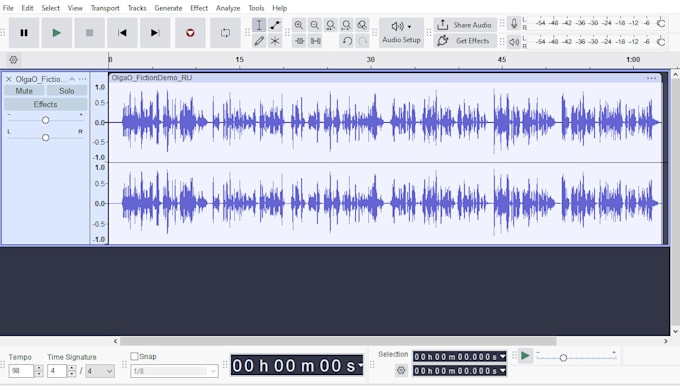Viewport: 680px width, 386px height.
Task: Trim audio outside selection
Action: pos(300,41)
